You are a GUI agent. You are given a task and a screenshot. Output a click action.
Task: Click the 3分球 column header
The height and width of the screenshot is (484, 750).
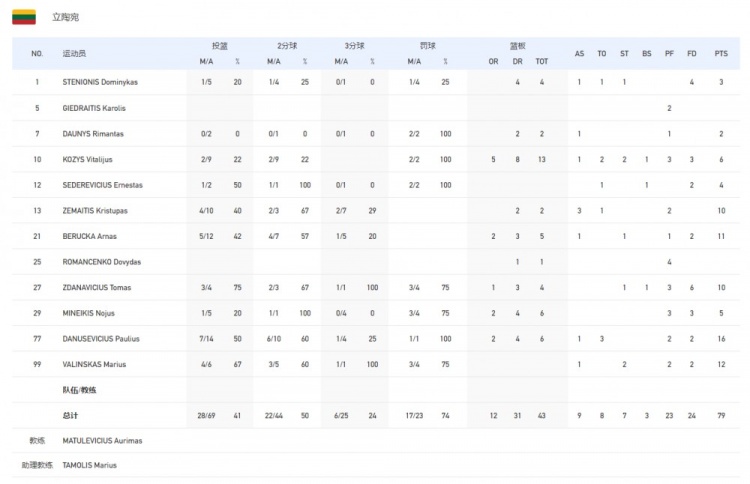354,46
